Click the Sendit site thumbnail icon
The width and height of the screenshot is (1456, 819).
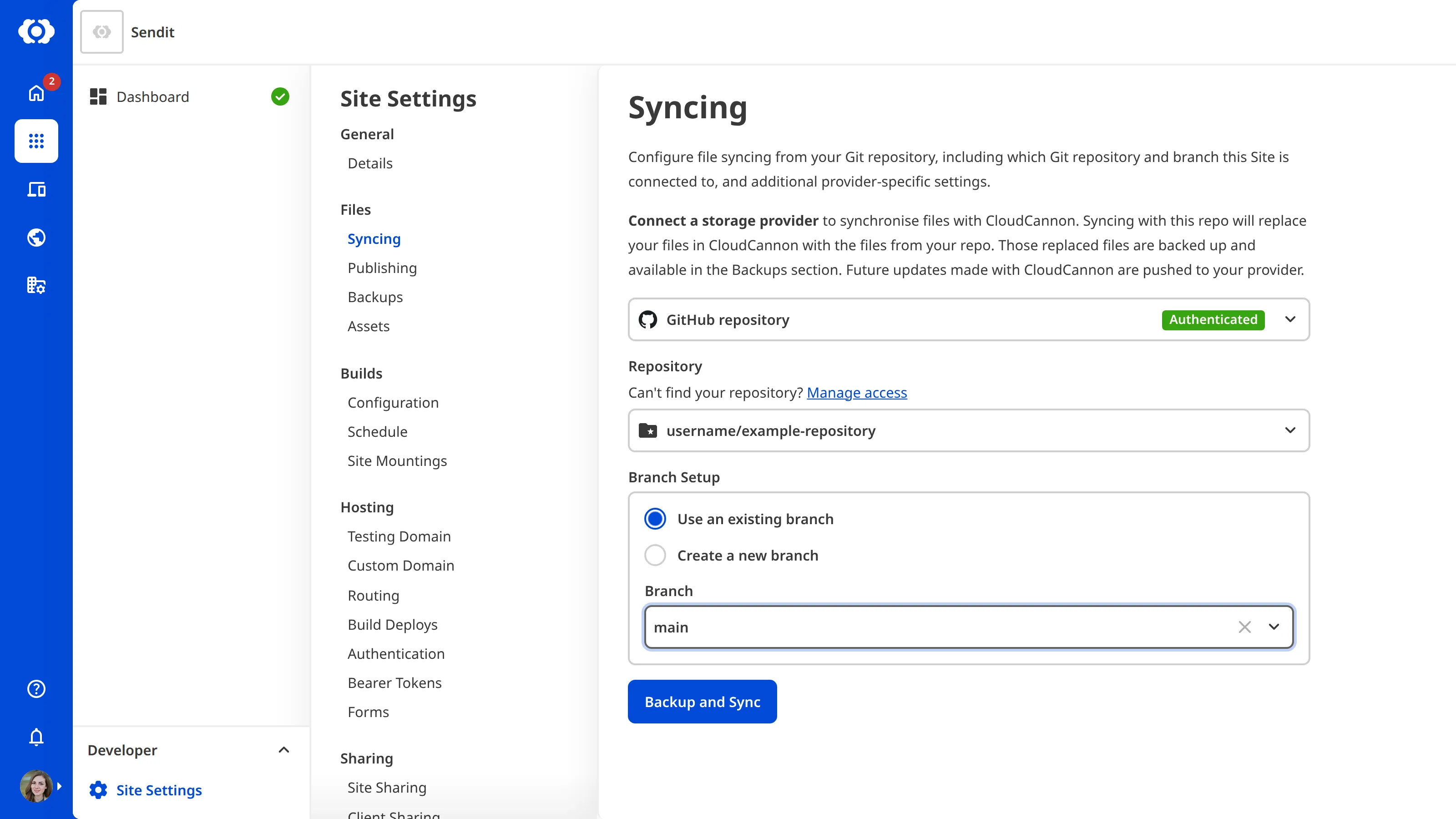pos(102,32)
